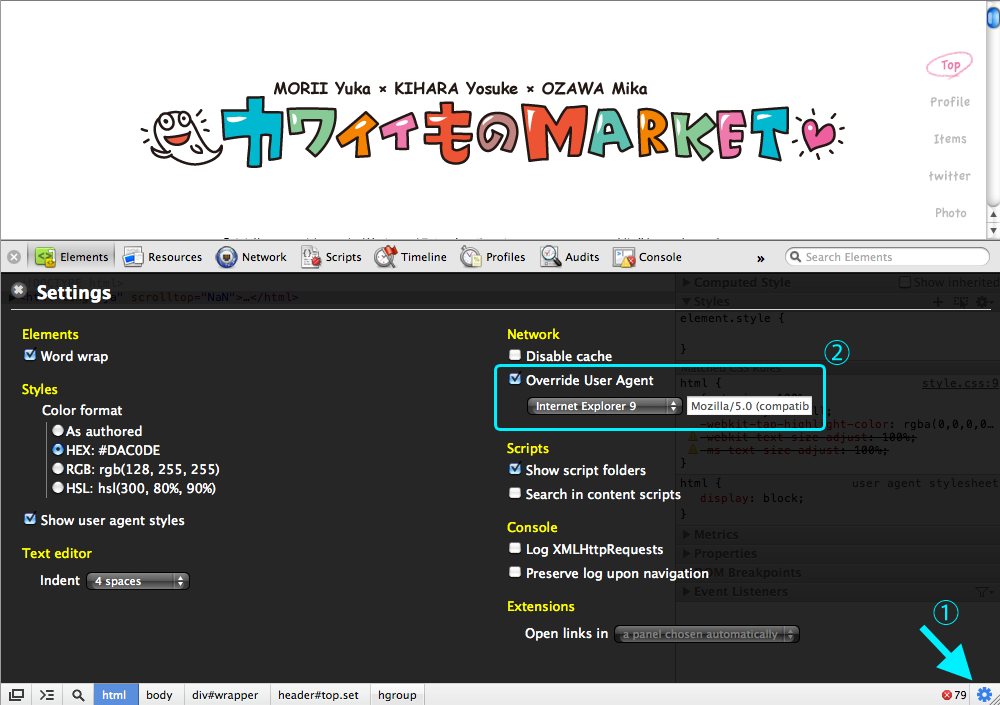1000x705 pixels.
Task: Open the Profile link on page
Action: [x=950, y=102]
